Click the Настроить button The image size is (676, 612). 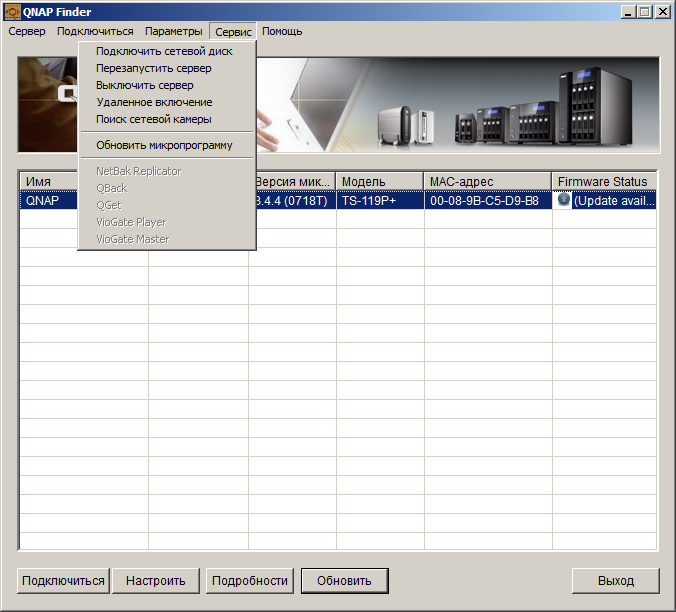pyautogui.click(x=156, y=581)
